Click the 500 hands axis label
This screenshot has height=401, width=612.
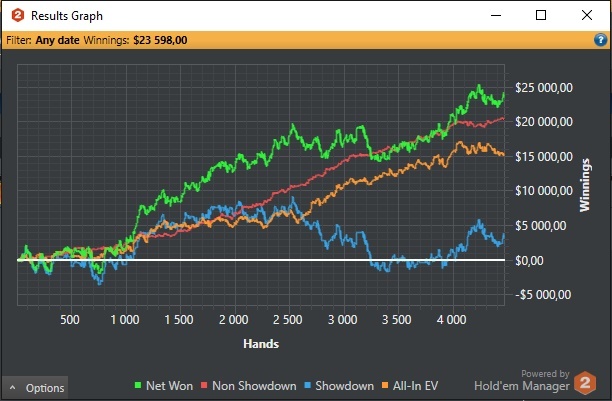point(70,320)
